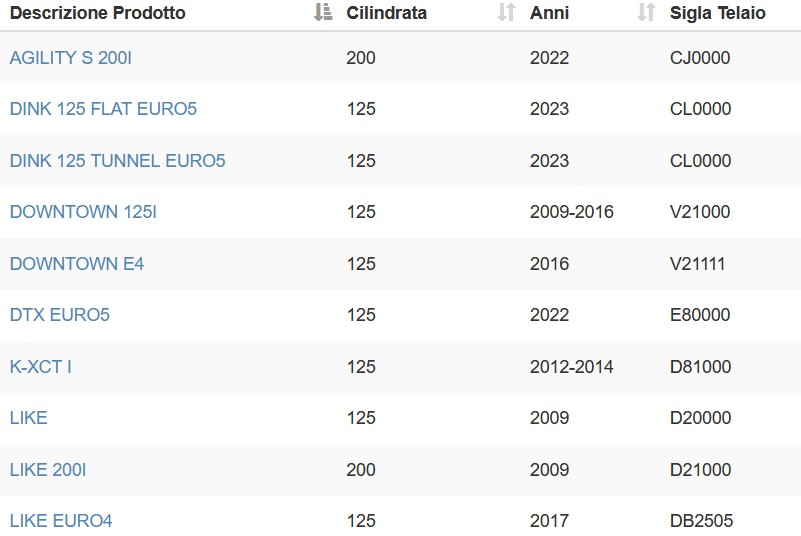Open the K-XCT I product link

pyautogui.click(x=40, y=367)
